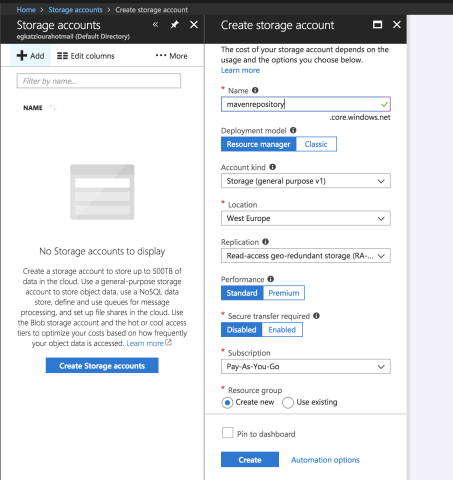This screenshot has width=453, height=480.
Task: Click Create Storage accounts button
Action: pyautogui.click(x=102, y=366)
